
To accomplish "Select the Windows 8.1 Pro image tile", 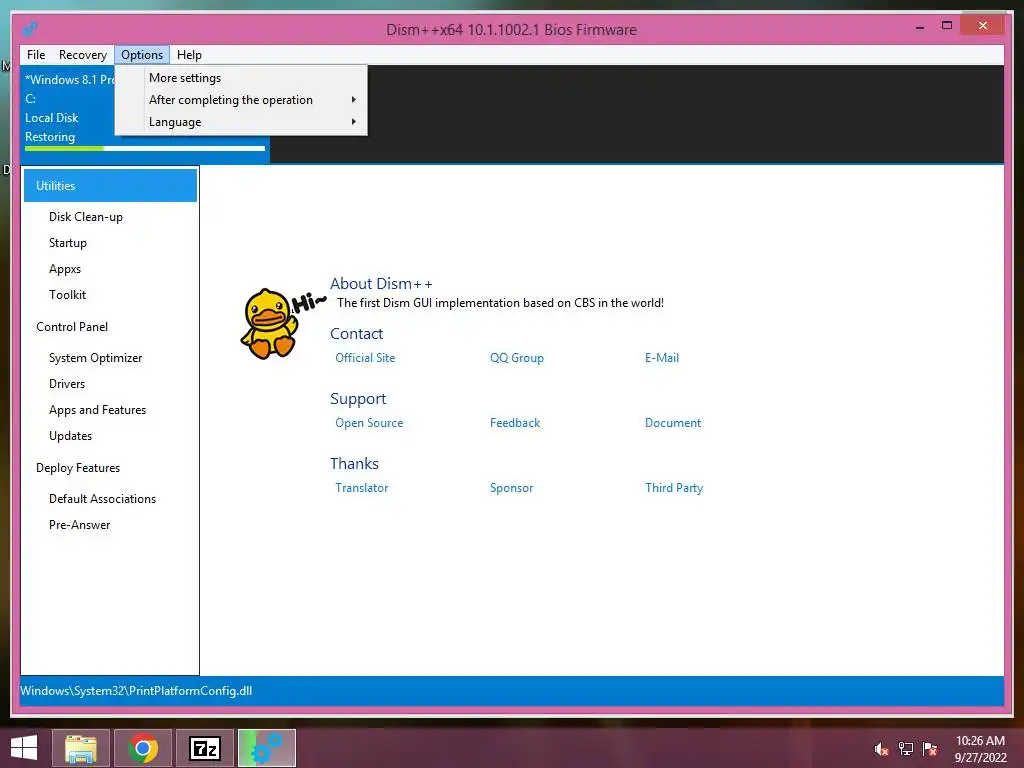I will [x=145, y=114].
